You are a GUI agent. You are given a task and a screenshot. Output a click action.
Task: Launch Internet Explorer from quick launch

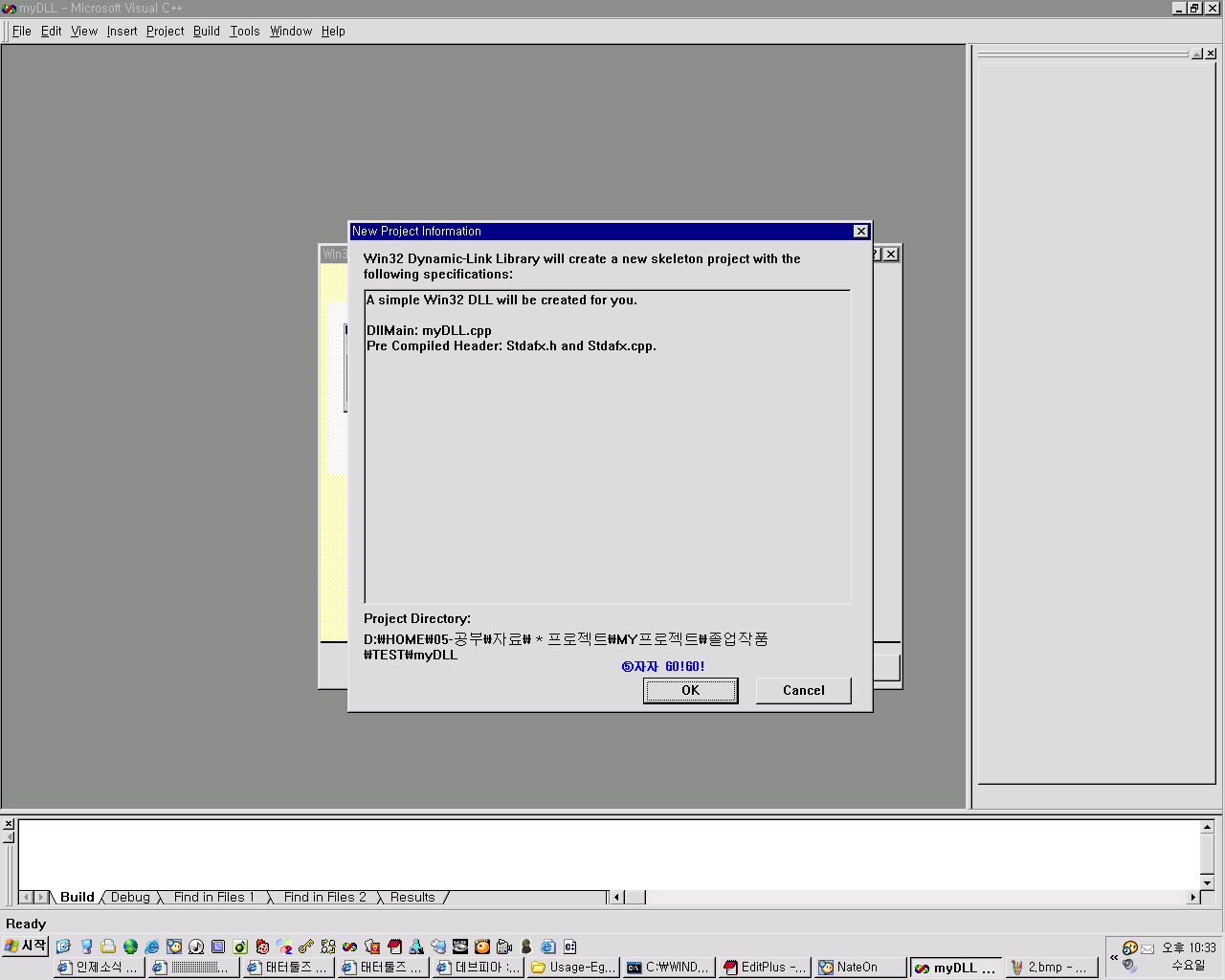pyautogui.click(x=152, y=947)
